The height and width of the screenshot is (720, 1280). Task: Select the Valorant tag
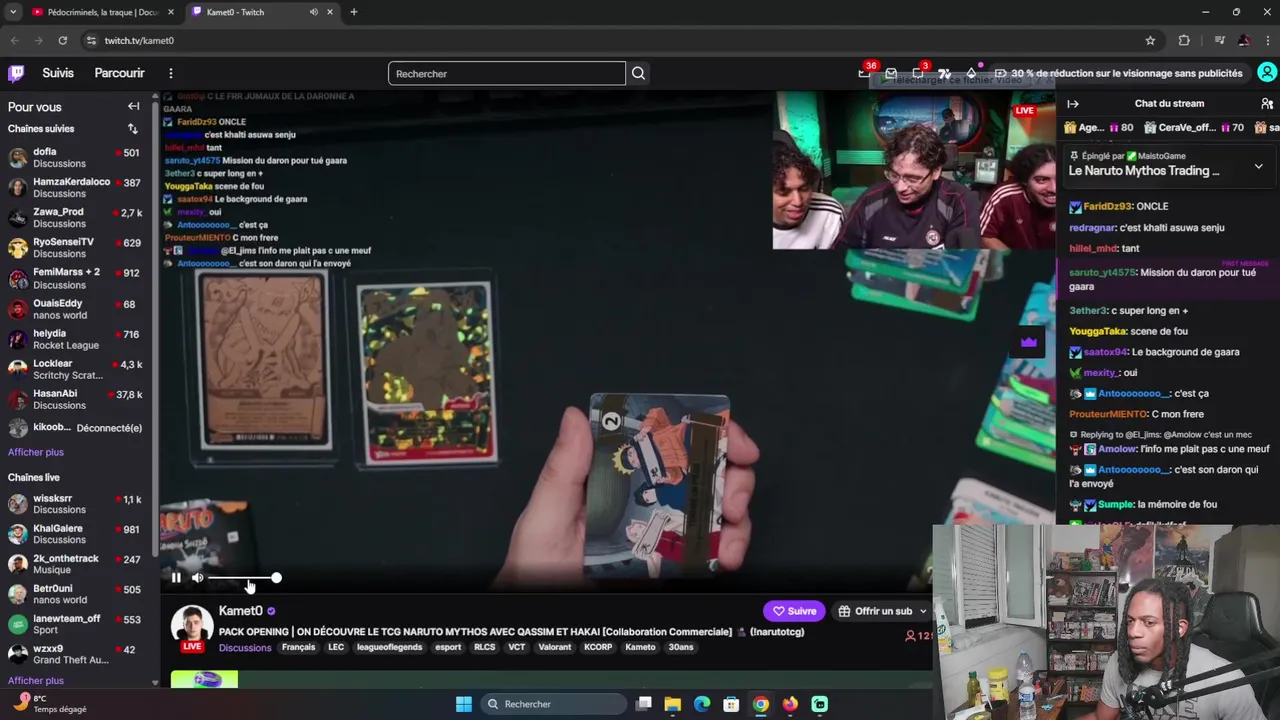(554, 647)
